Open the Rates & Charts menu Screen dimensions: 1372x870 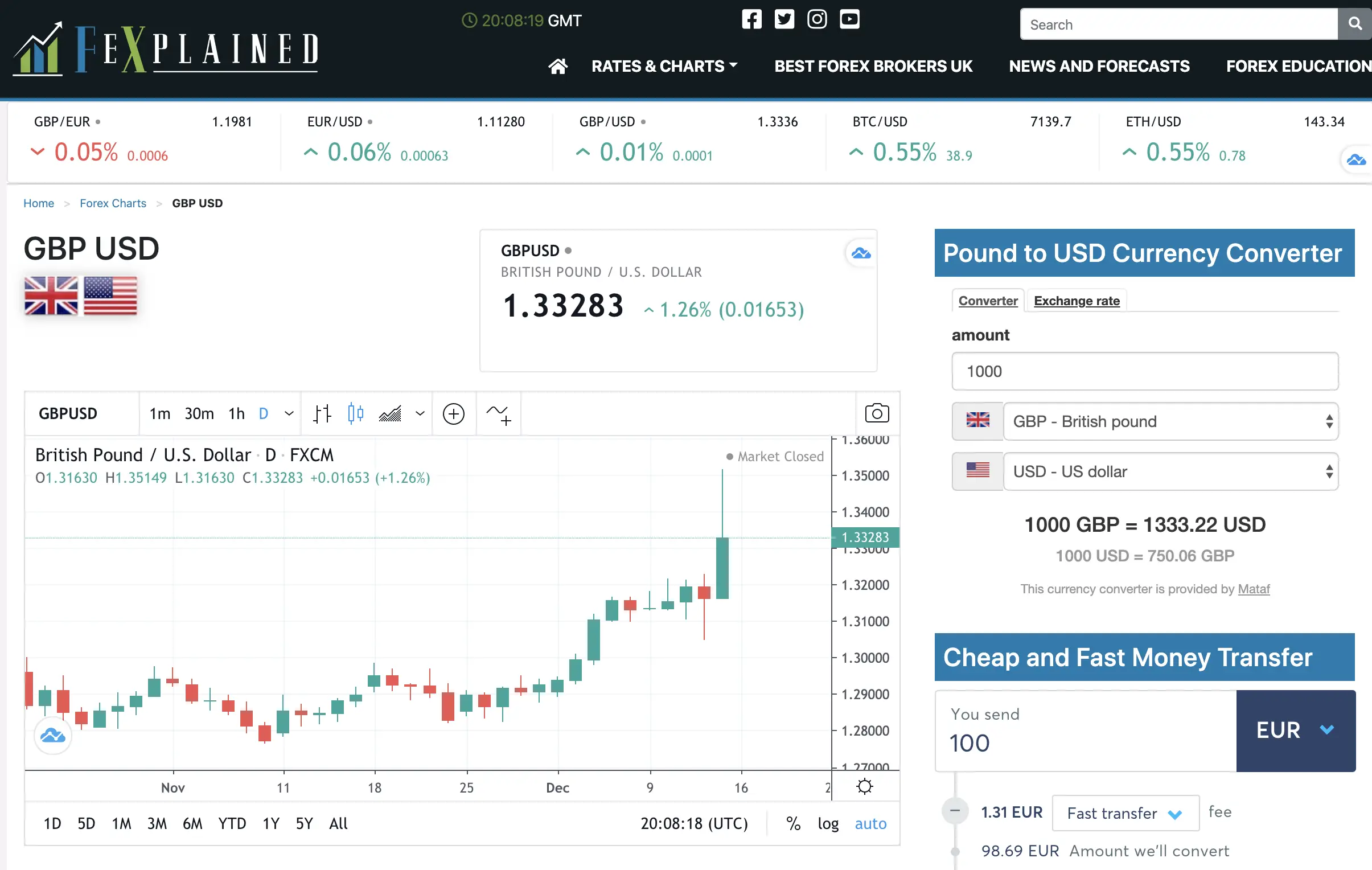point(664,66)
